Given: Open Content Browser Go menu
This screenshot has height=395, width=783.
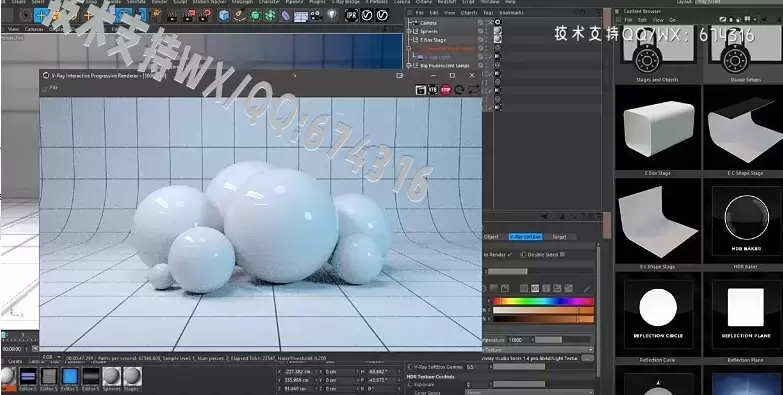Looking at the screenshot, I should (x=672, y=20).
